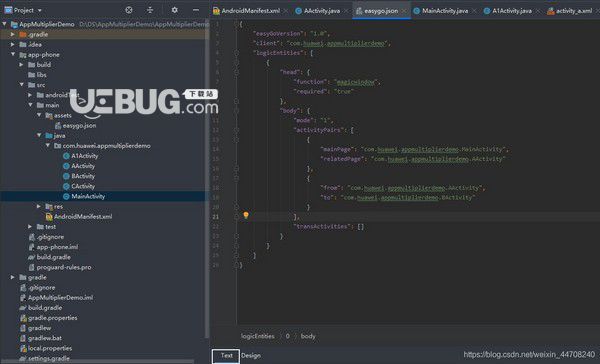
Task: Expand the test folder
Action: point(30,227)
